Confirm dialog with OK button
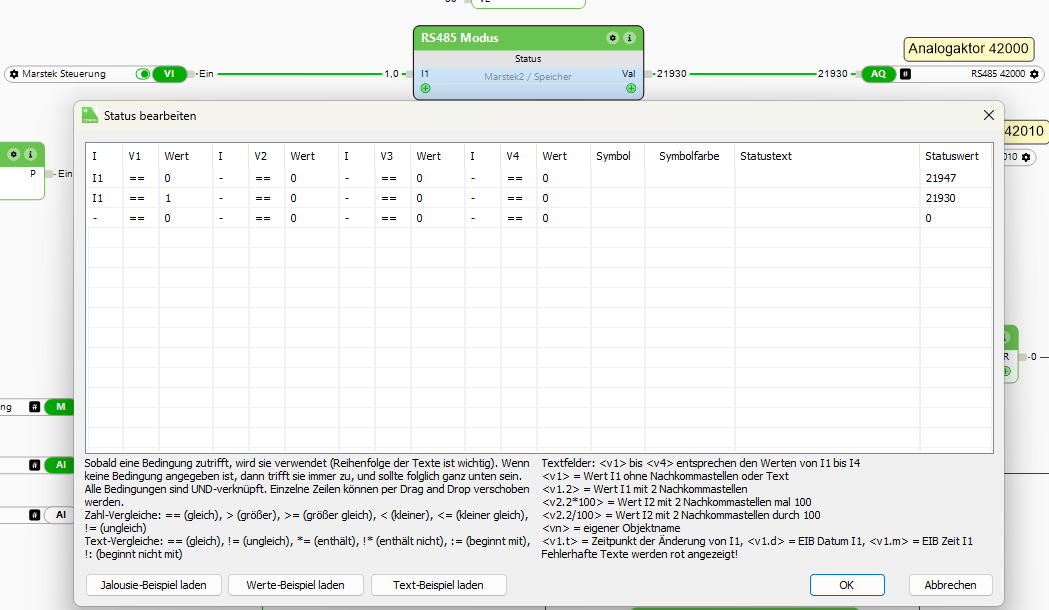 pos(847,585)
